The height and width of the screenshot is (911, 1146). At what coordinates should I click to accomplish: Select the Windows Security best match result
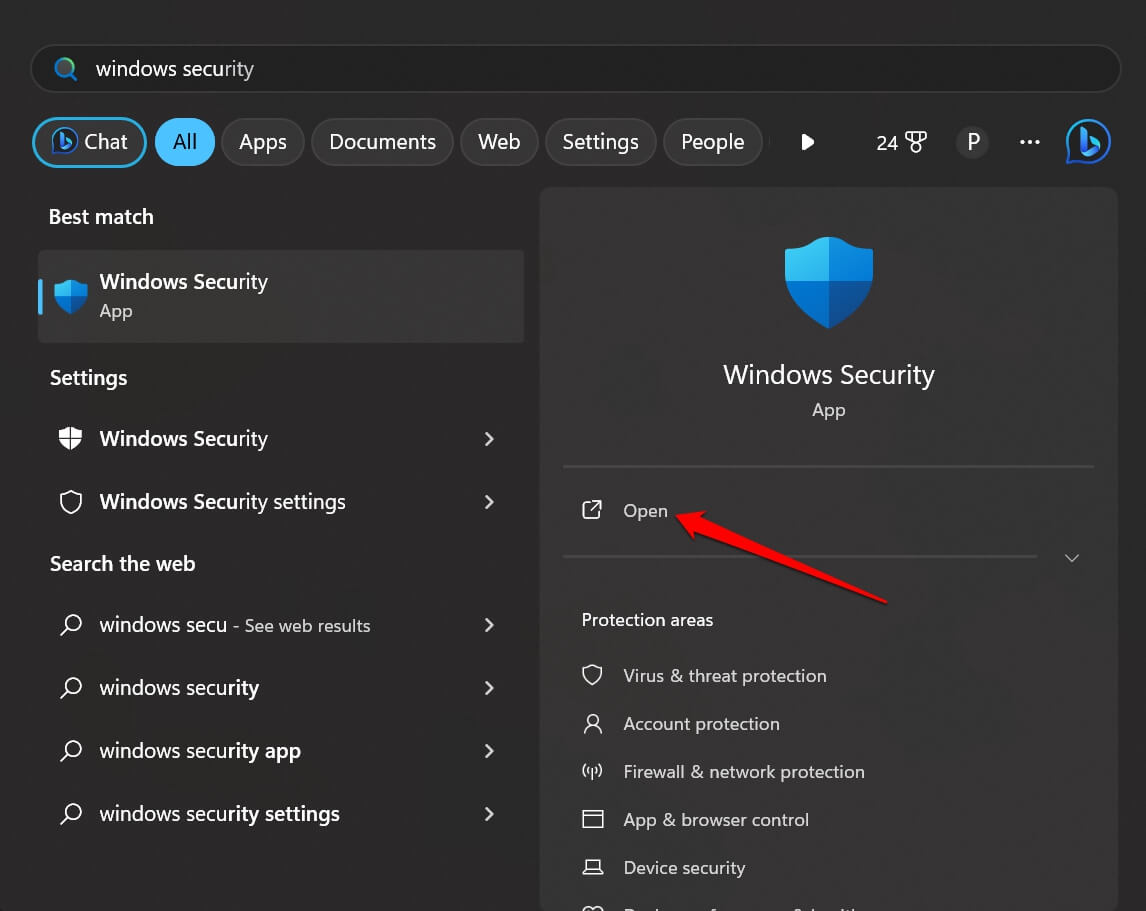coord(280,296)
